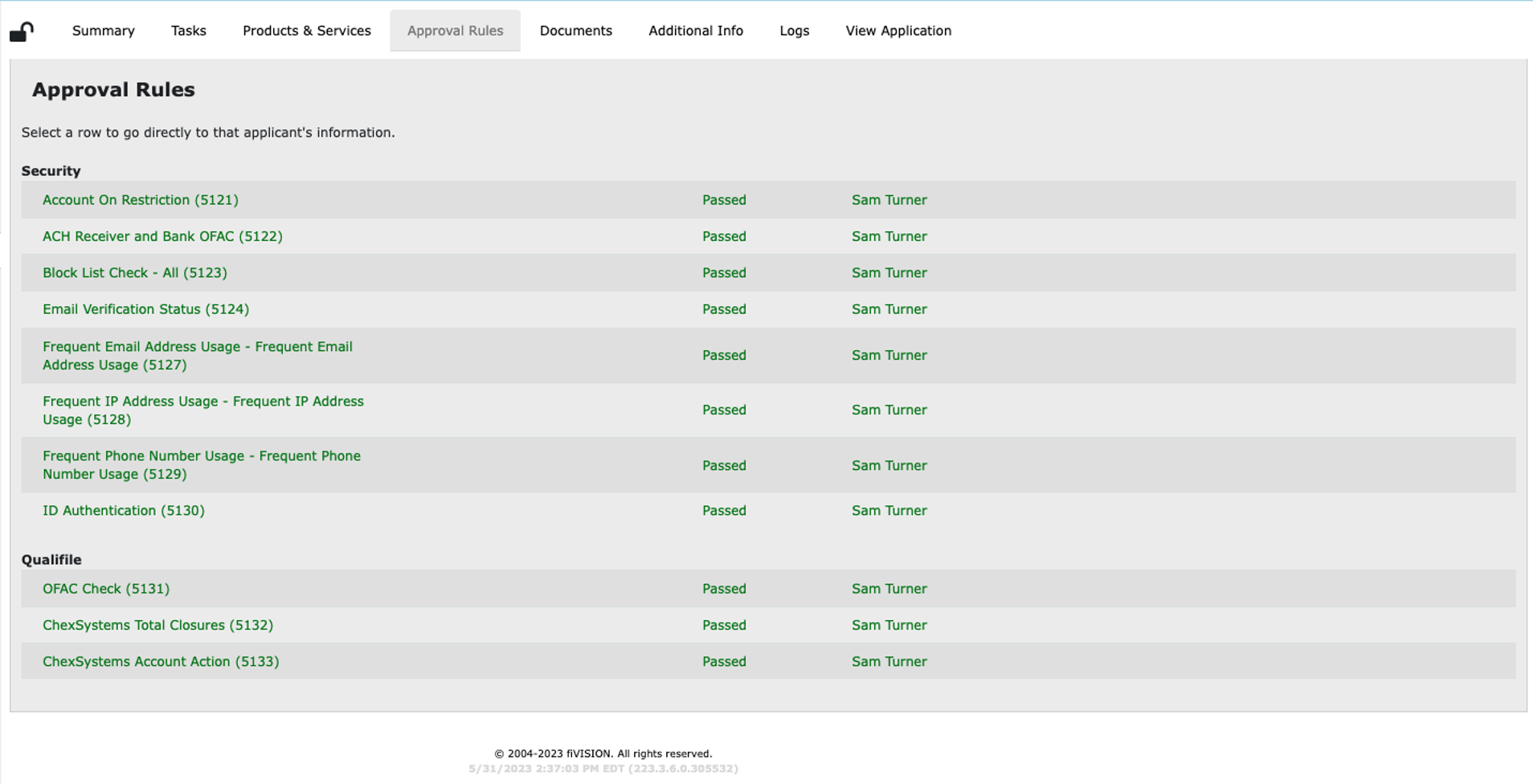Click Sam Turner in Frequent IP Address row

coord(889,410)
